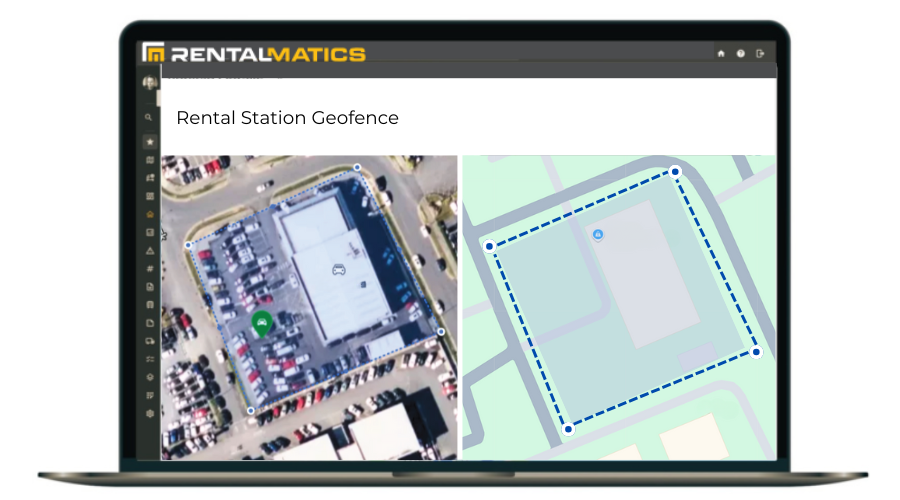This screenshot has width=900, height=500.
Task: Go to home via header home icon
Action: (x=721, y=53)
